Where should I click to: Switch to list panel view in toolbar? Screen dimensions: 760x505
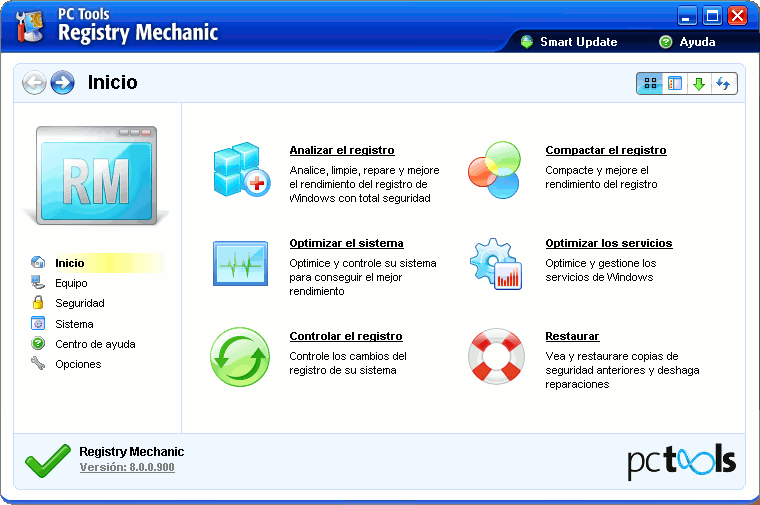(675, 83)
